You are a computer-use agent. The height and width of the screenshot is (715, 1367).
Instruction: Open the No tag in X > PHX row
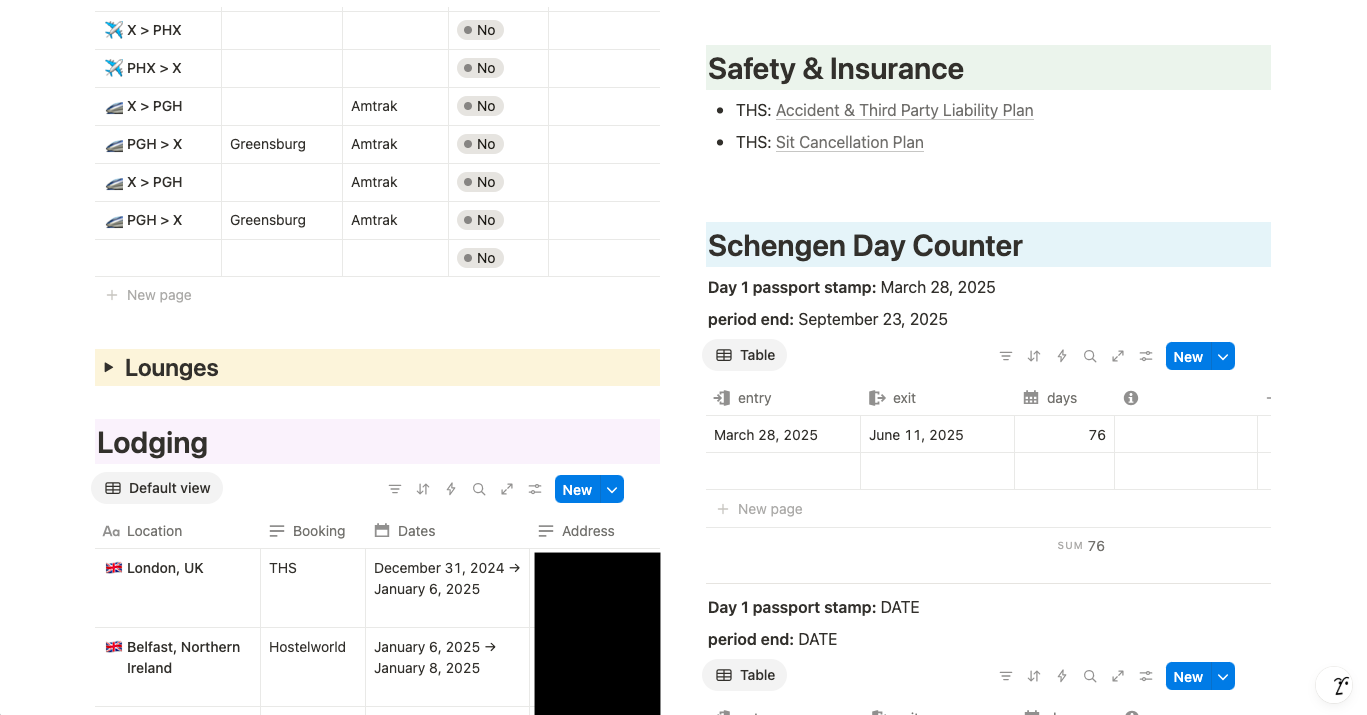click(x=480, y=30)
